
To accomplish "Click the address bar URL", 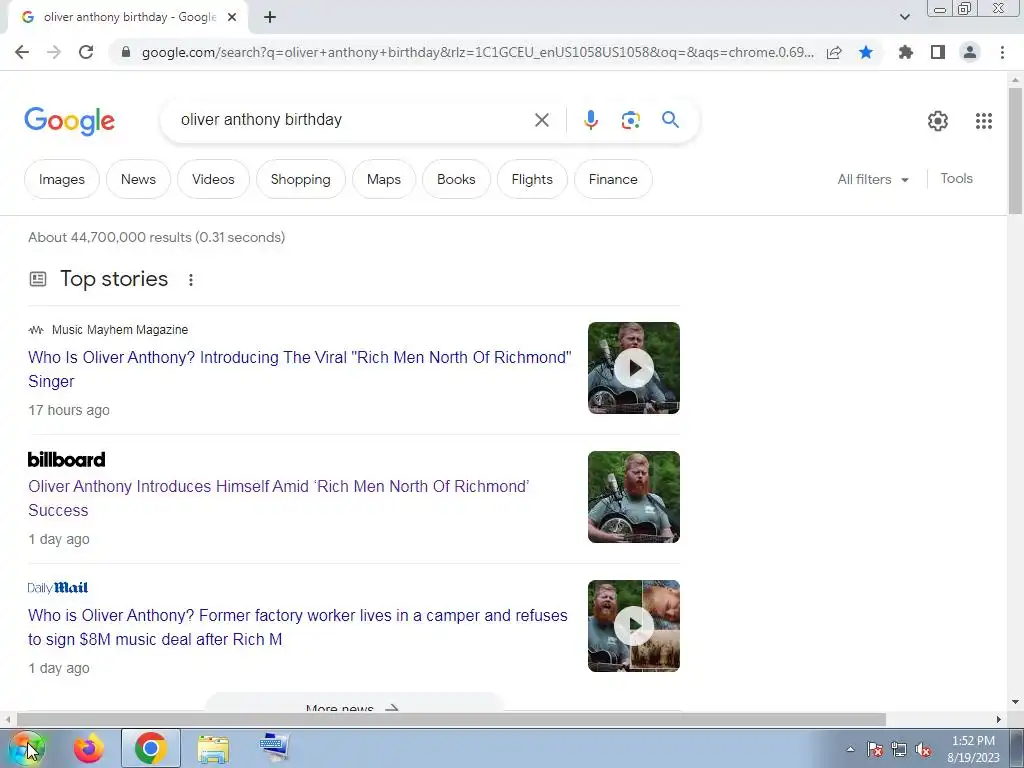I will [x=477, y=52].
